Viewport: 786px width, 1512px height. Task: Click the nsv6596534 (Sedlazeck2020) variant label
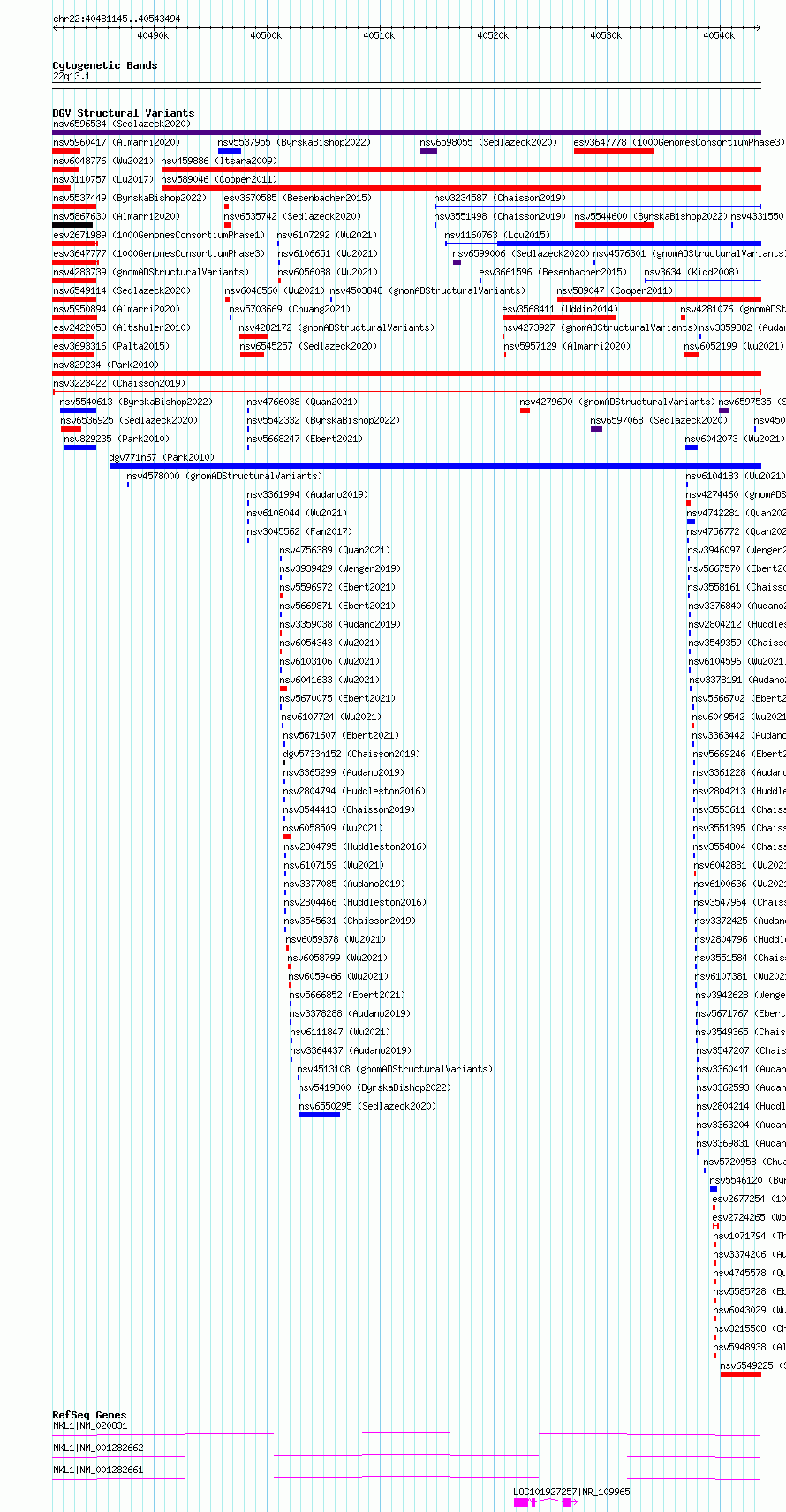pos(122,124)
